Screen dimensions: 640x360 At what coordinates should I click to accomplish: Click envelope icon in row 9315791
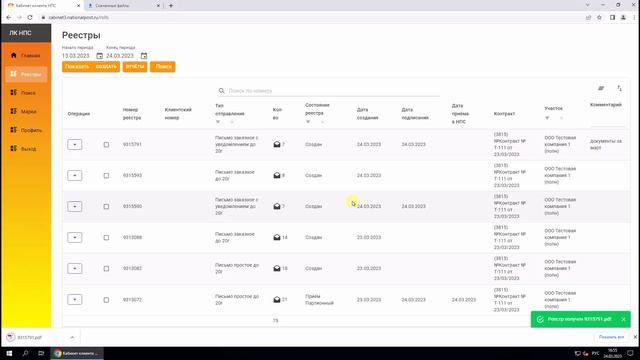pyautogui.click(x=277, y=144)
